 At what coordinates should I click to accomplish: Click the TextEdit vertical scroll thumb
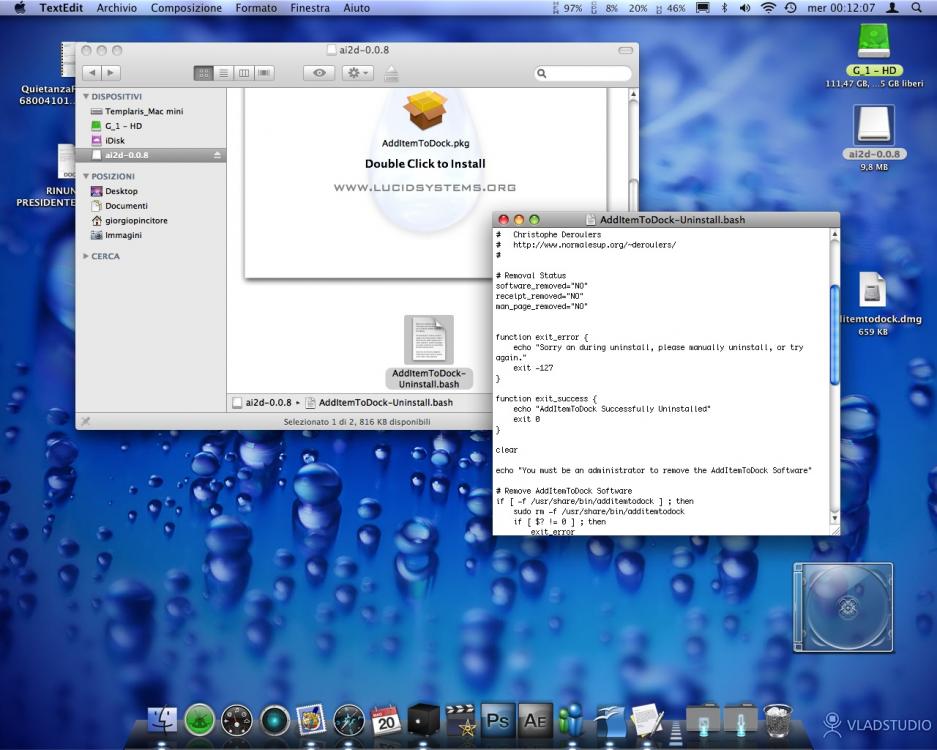pos(835,335)
